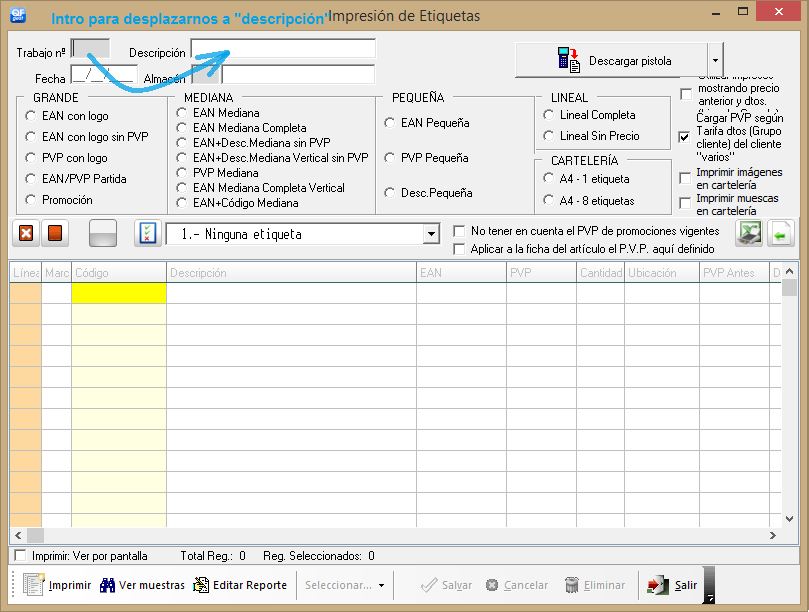Click the yellow Código cell in grid
Screen dimensions: 809x612
[119, 293]
